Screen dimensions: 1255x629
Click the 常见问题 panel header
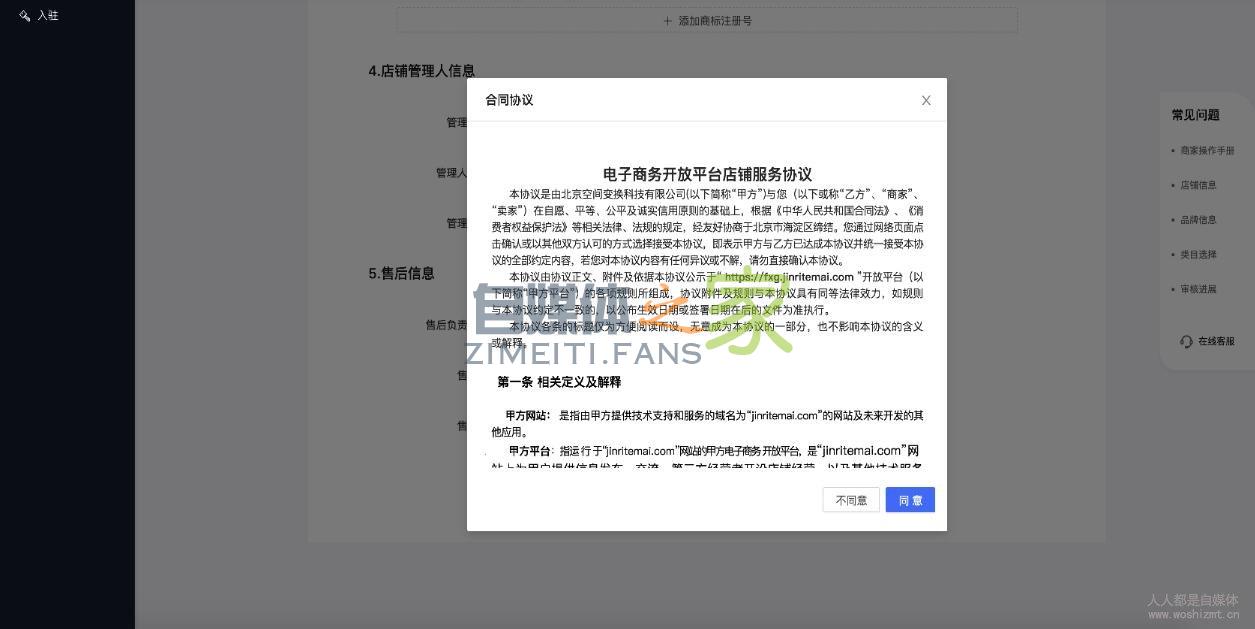tap(1194, 115)
